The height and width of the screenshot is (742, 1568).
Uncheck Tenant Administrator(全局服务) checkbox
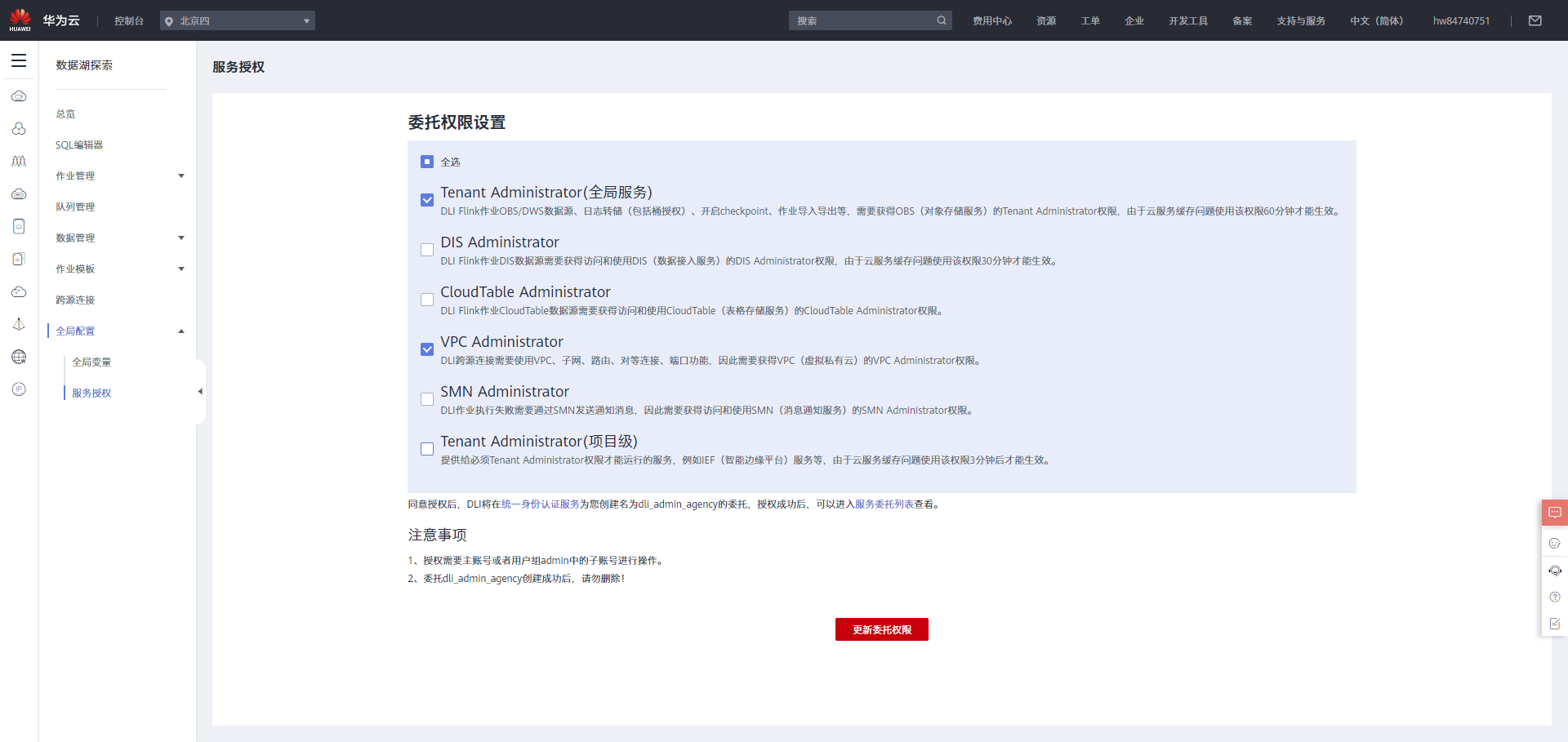[x=427, y=200]
